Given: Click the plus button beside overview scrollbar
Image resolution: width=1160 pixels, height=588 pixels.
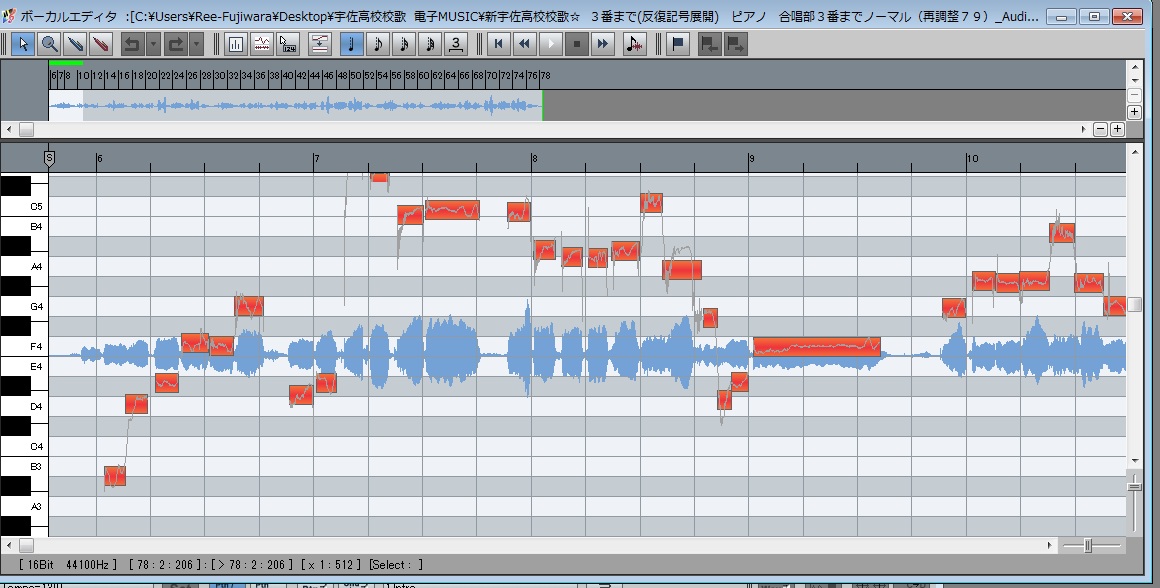Looking at the screenshot, I should pyautogui.click(x=1117, y=129).
